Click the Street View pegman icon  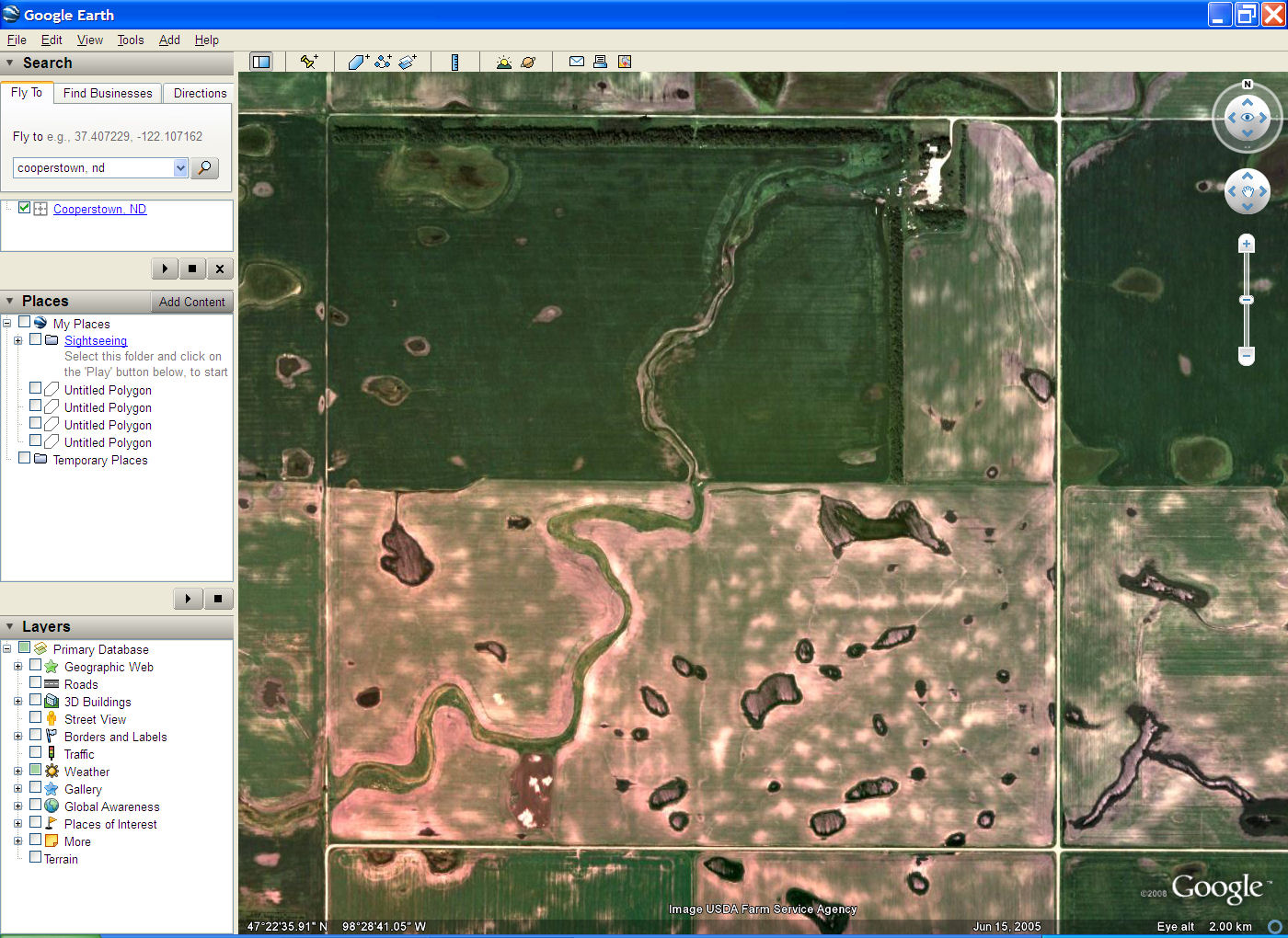click(52, 719)
